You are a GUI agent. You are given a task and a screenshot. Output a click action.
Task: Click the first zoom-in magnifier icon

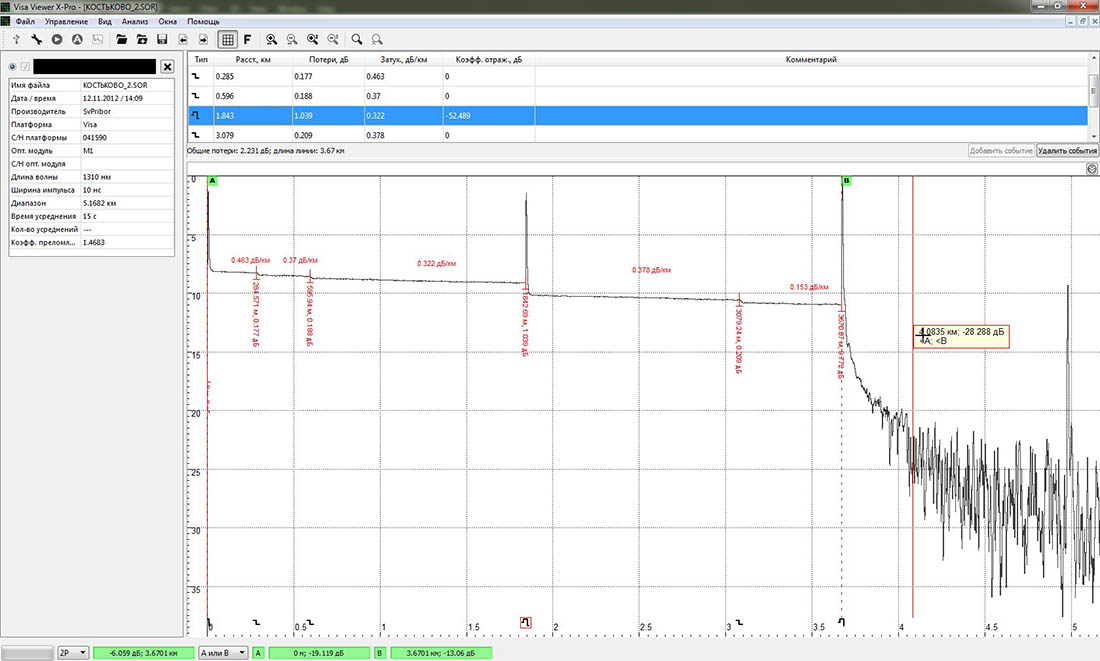(271, 39)
